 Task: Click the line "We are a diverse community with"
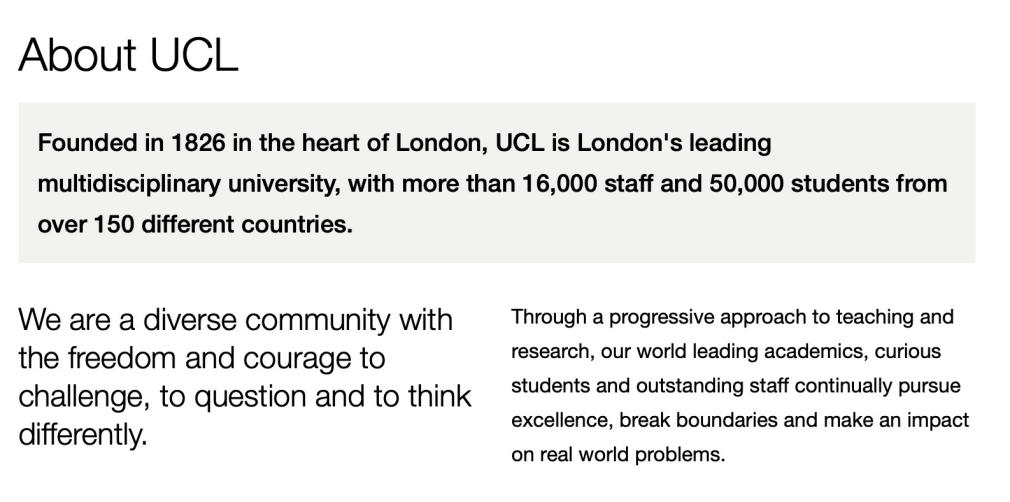(236, 320)
